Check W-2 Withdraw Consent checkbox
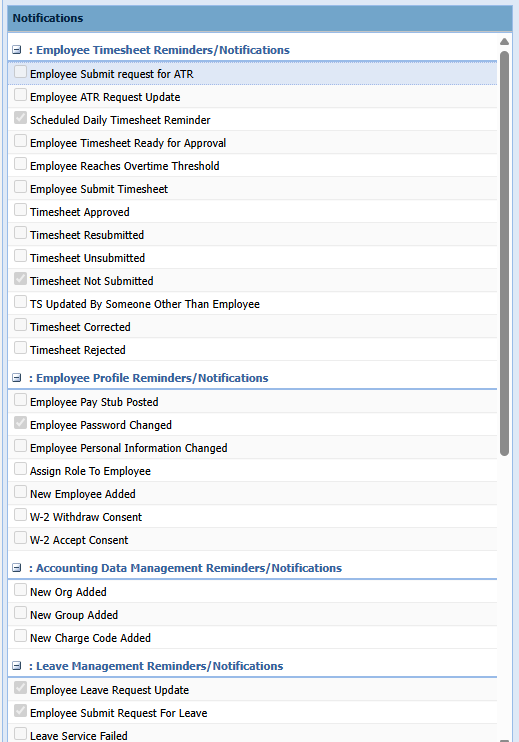This screenshot has height=742, width=519. click(20, 515)
